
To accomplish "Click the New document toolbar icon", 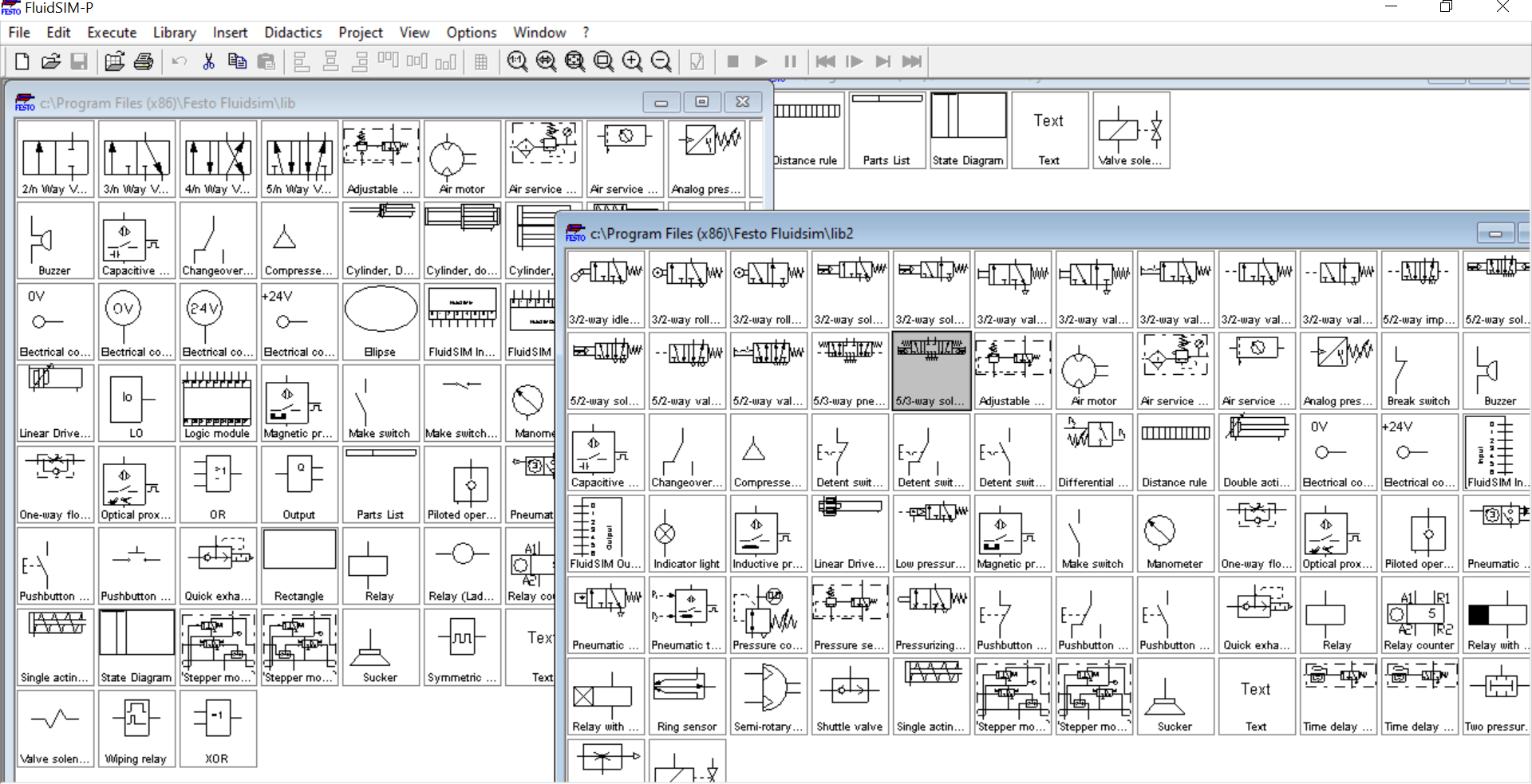I will click(x=22, y=61).
